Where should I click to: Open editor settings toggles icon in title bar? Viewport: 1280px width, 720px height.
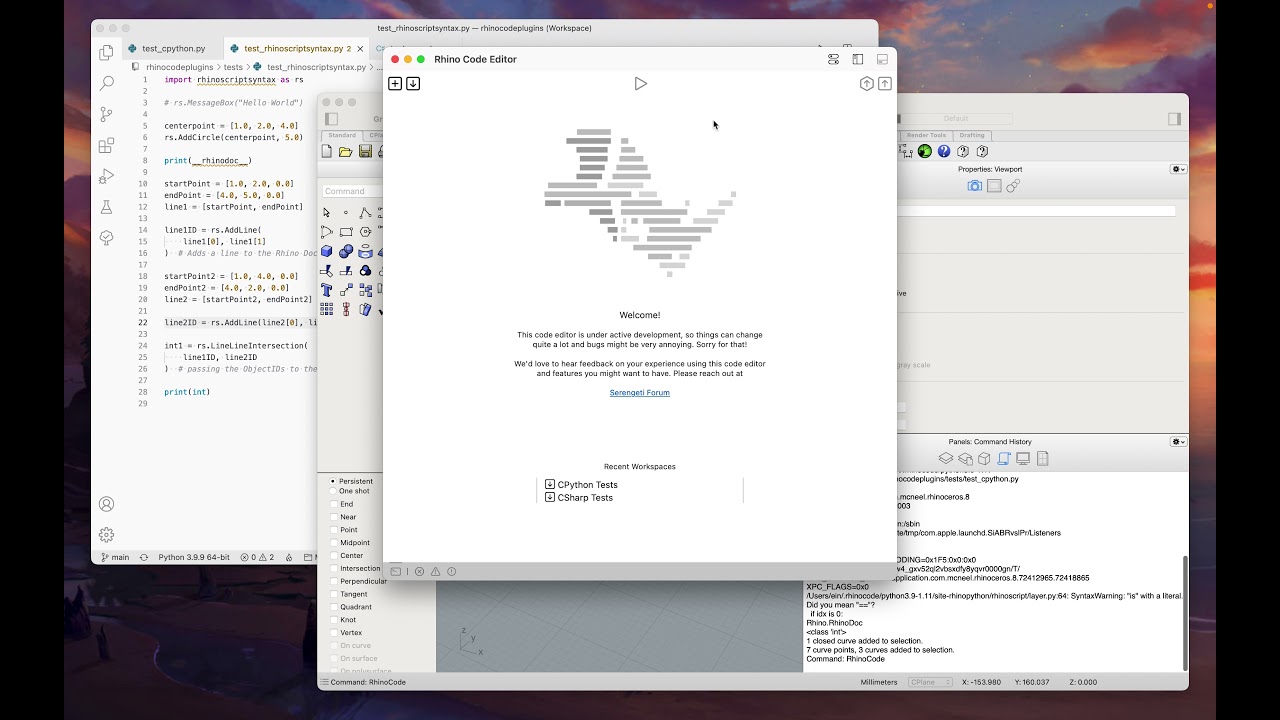click(833, 59)
